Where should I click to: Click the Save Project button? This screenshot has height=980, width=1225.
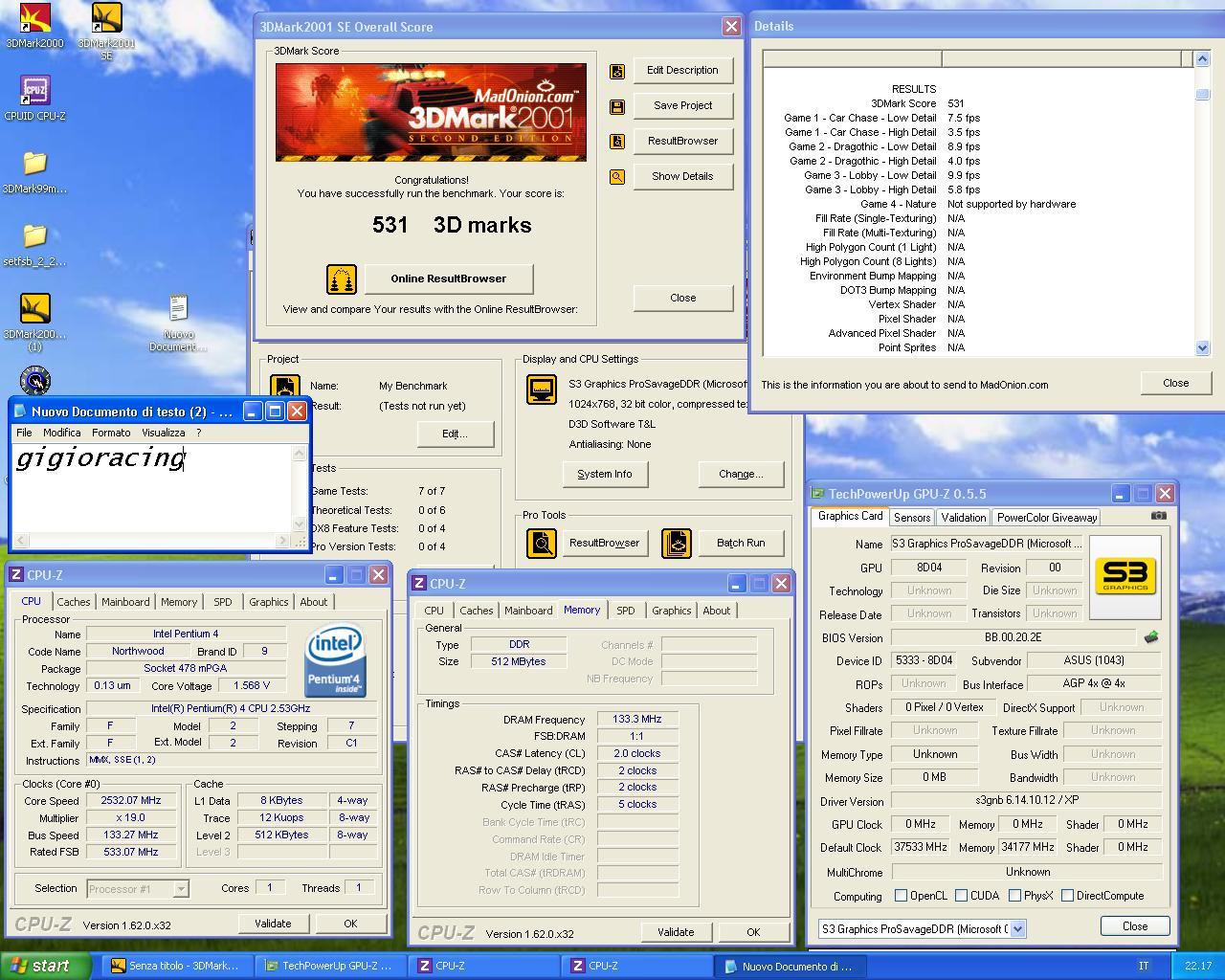pyautogui.click(x=682, y=106)
